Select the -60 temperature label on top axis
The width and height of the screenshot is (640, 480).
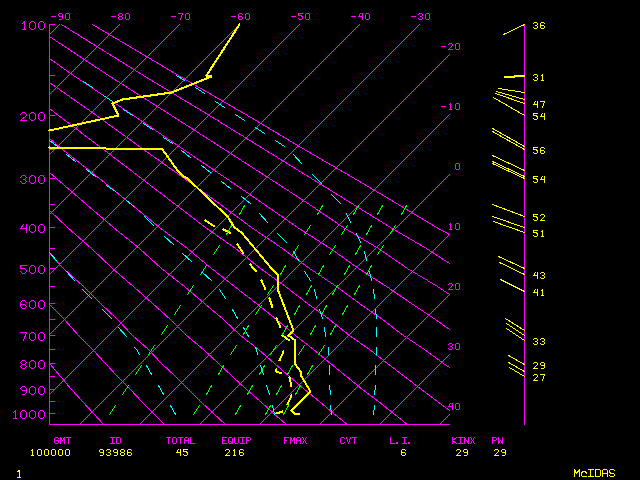[x=240, y=17]
